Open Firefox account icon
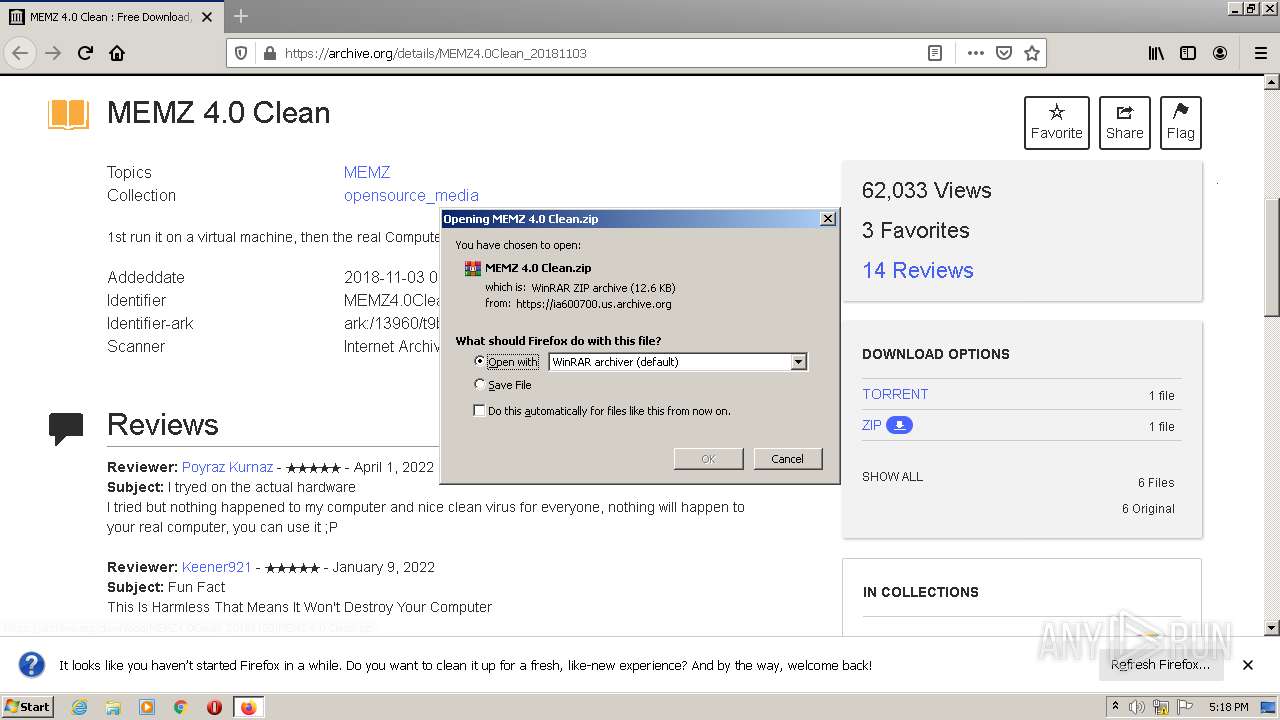Viewport: 1280px width, 720px height. [1220, 53]
